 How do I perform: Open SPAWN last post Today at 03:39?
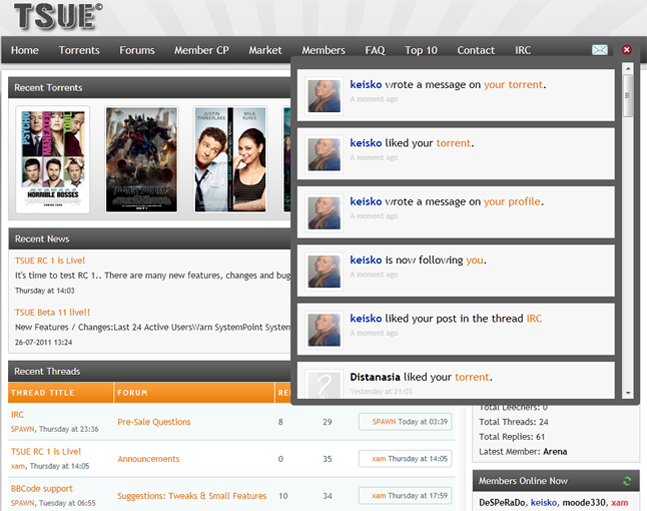coord(405,422)
